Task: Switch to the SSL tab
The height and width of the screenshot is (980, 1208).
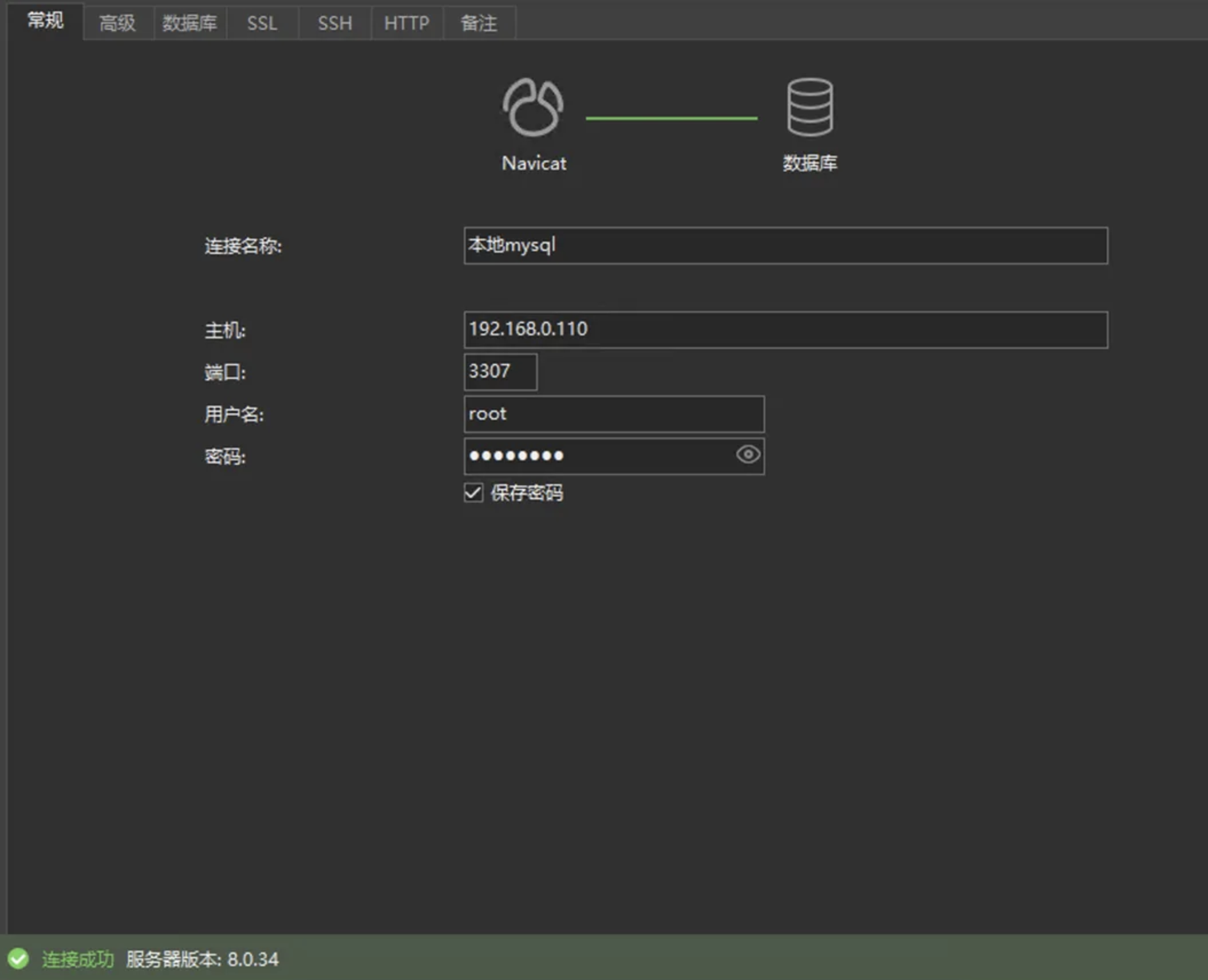Action: tap(262, 23)
